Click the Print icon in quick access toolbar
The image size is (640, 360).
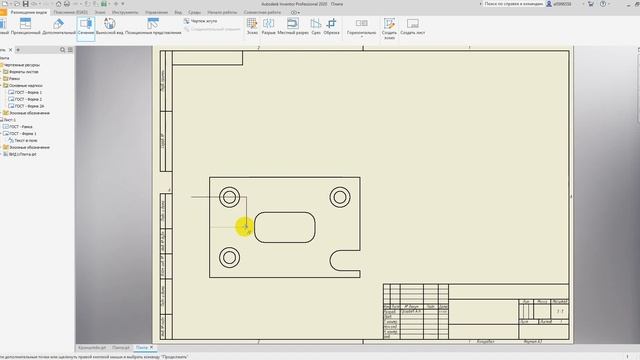pos(67,4)
